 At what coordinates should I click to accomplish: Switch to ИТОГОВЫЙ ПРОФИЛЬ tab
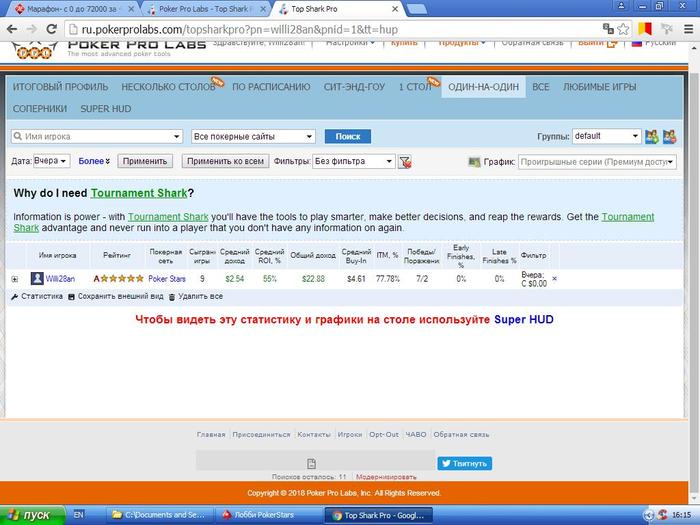tap(60, 87)
